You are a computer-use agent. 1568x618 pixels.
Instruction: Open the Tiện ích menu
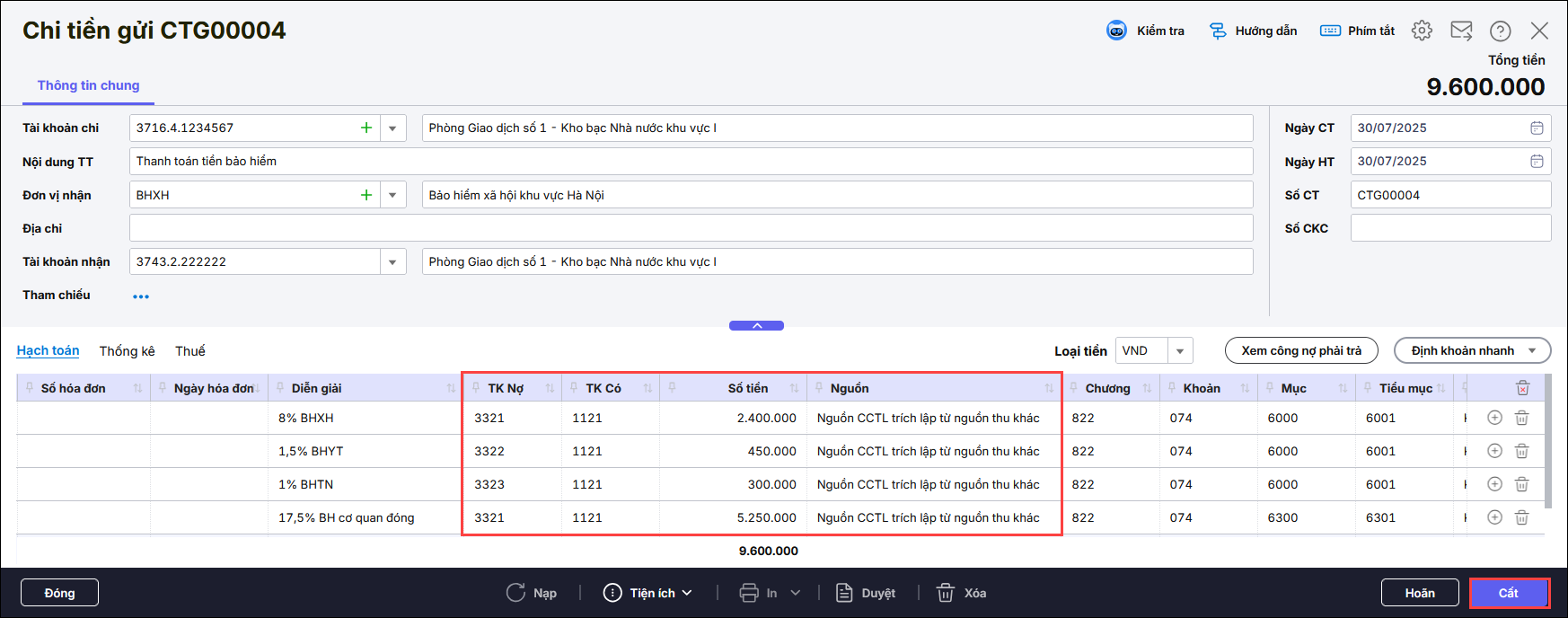coord(648,593)
